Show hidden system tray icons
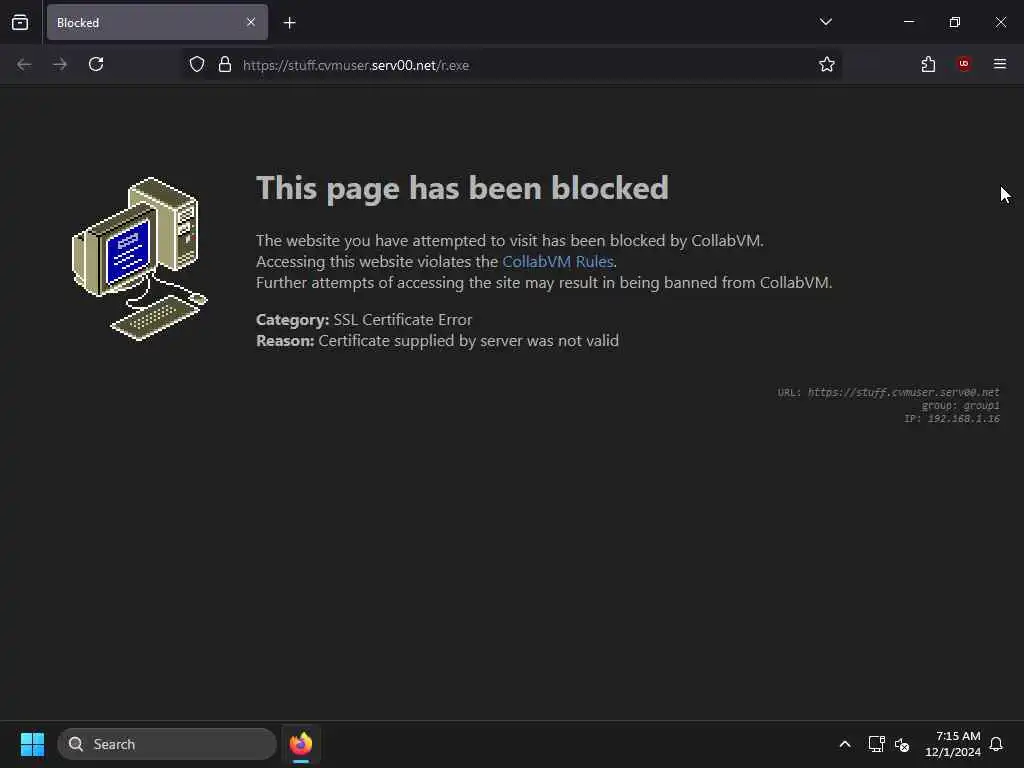1024x768 pixels. tap(844, 744)
